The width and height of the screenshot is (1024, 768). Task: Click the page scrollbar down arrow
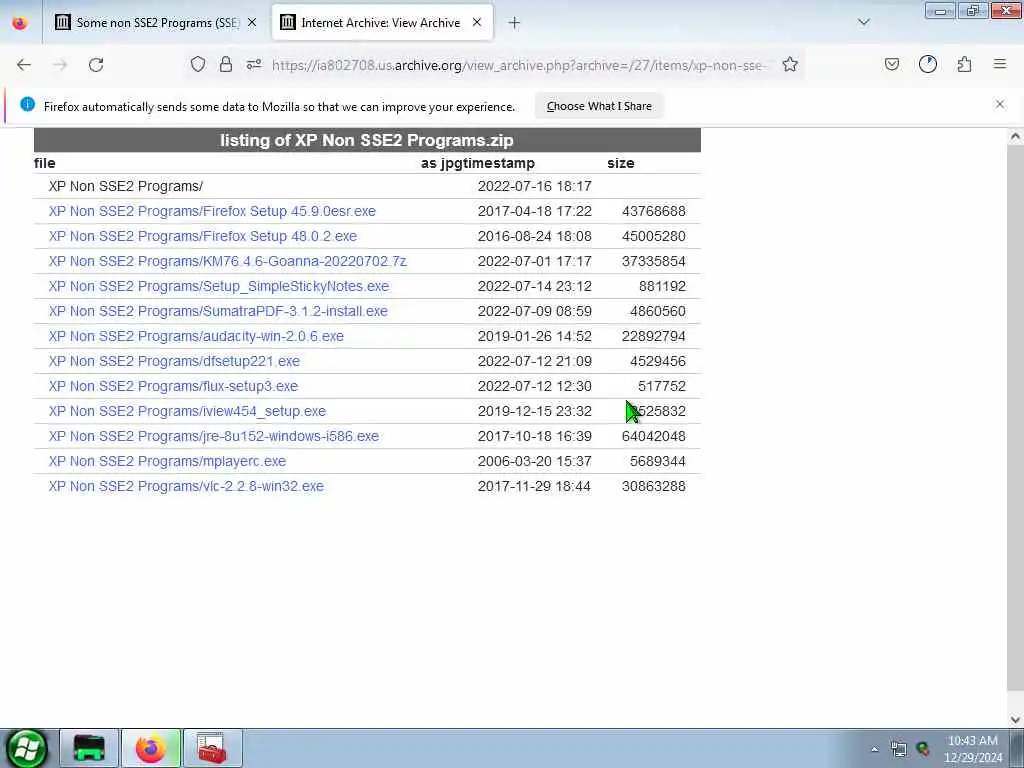coord(1015,719)
